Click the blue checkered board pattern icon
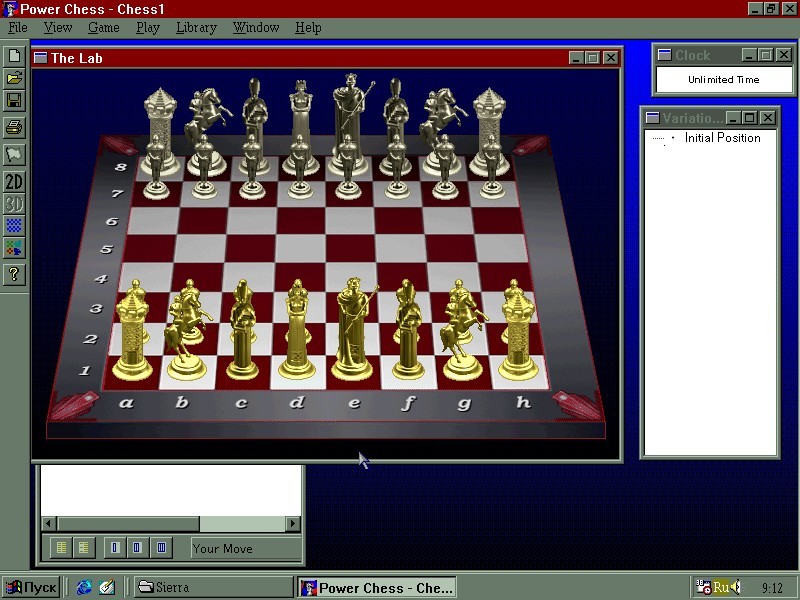Screen dimensions: 800x600 pyautogui.click(x=14, y=226)
